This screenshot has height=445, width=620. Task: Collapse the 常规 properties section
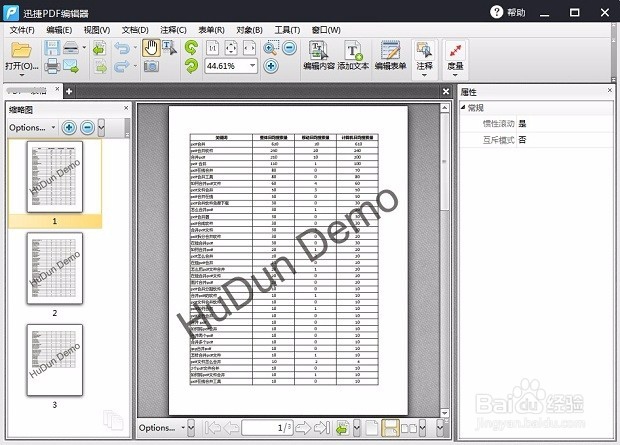pyautogui.click(x=463, y=108)
